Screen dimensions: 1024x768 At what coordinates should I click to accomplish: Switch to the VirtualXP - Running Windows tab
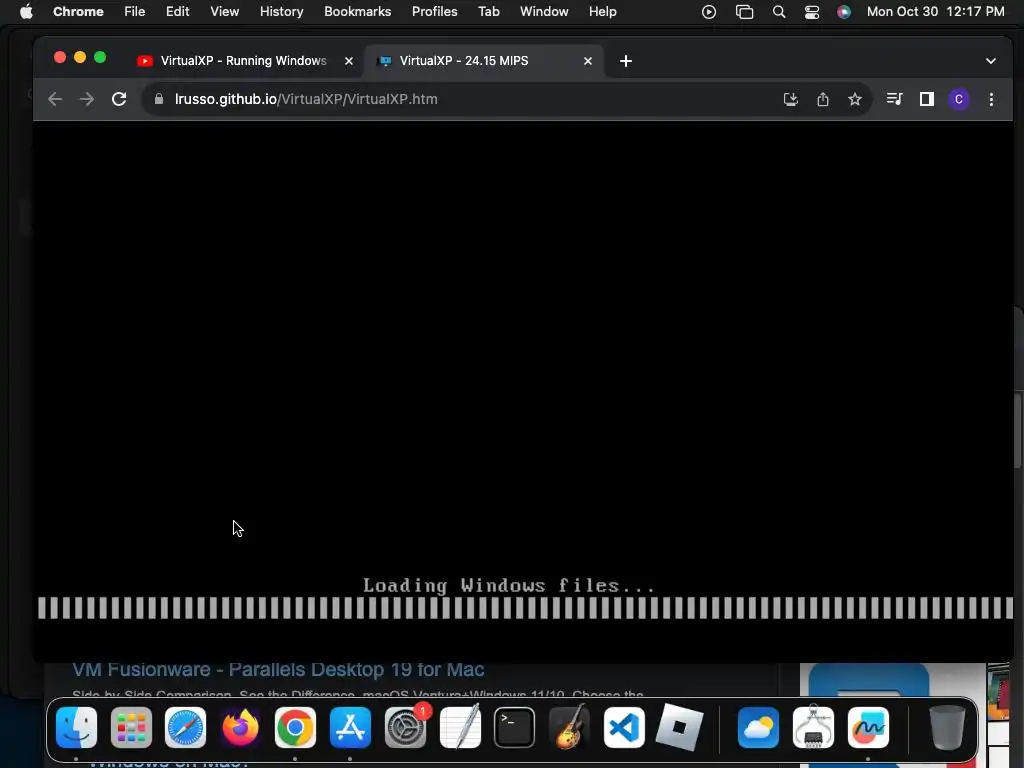point(243,61)
